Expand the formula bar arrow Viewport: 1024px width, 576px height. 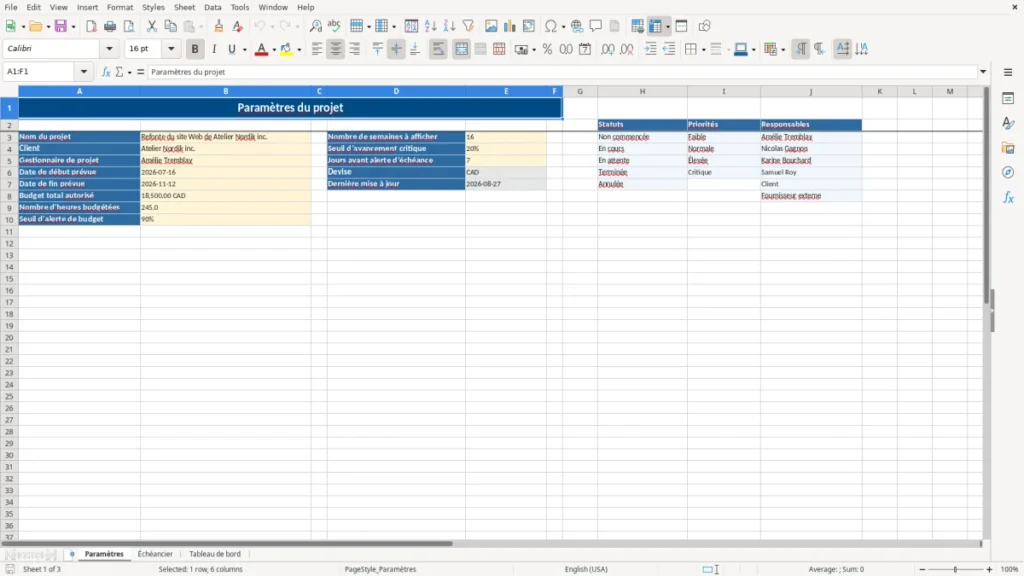[983, 72]
